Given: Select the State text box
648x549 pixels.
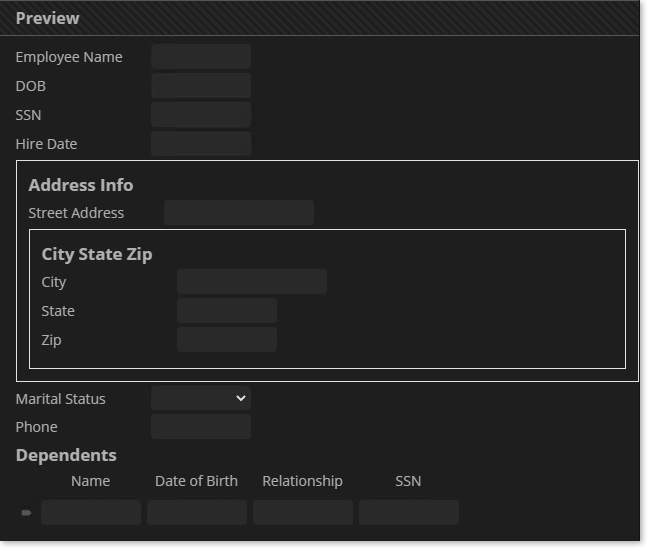Looking at the screenshot, I should [227, 311].
